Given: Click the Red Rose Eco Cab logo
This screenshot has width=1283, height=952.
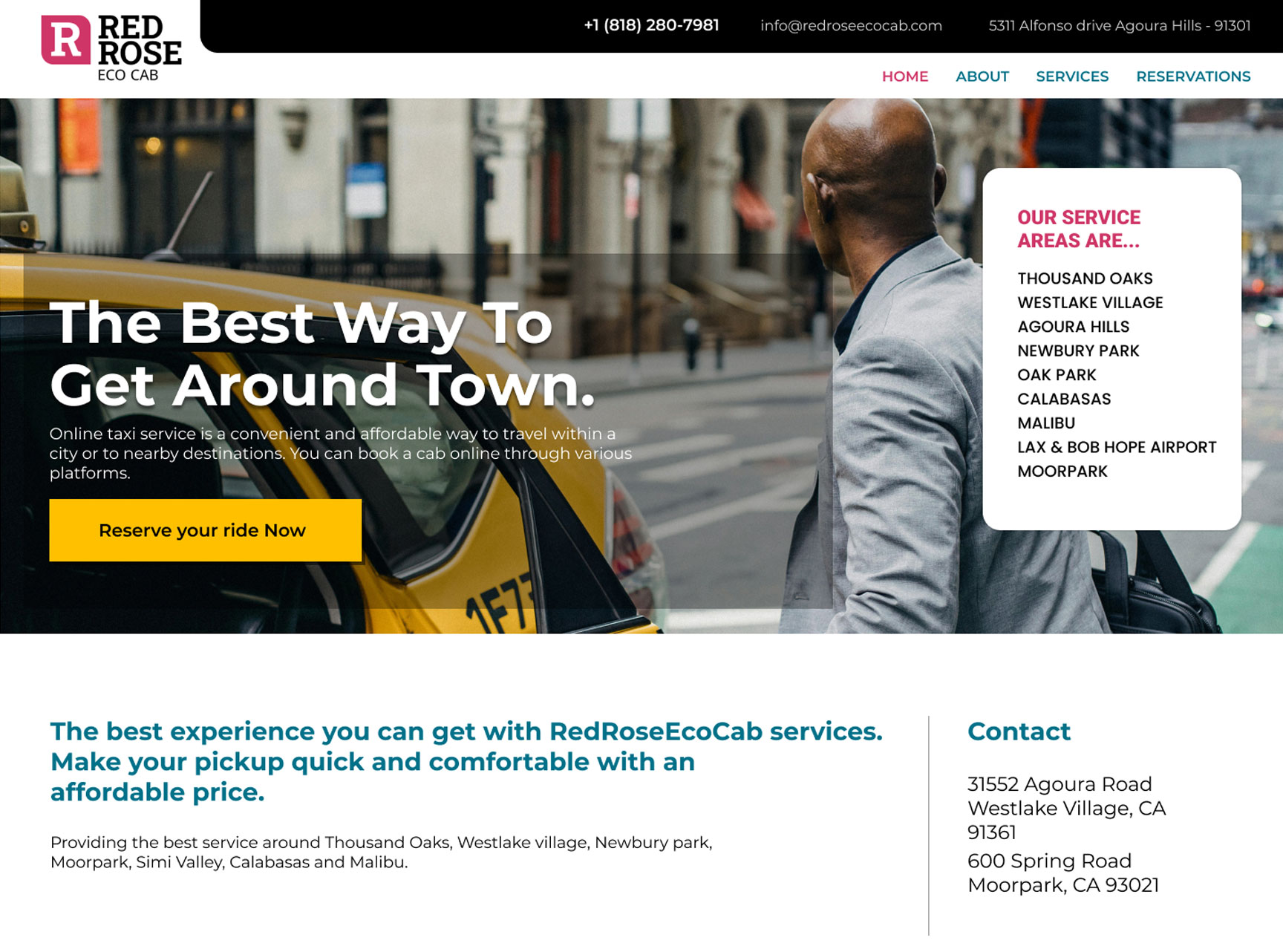Looking at the screenshot, I should pos(111,48).
